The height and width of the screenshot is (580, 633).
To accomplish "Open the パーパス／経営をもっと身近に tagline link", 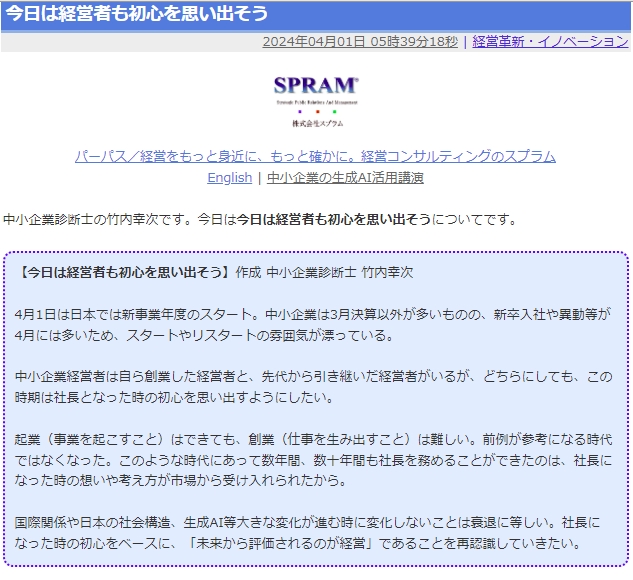I will [x=315, y=156].
